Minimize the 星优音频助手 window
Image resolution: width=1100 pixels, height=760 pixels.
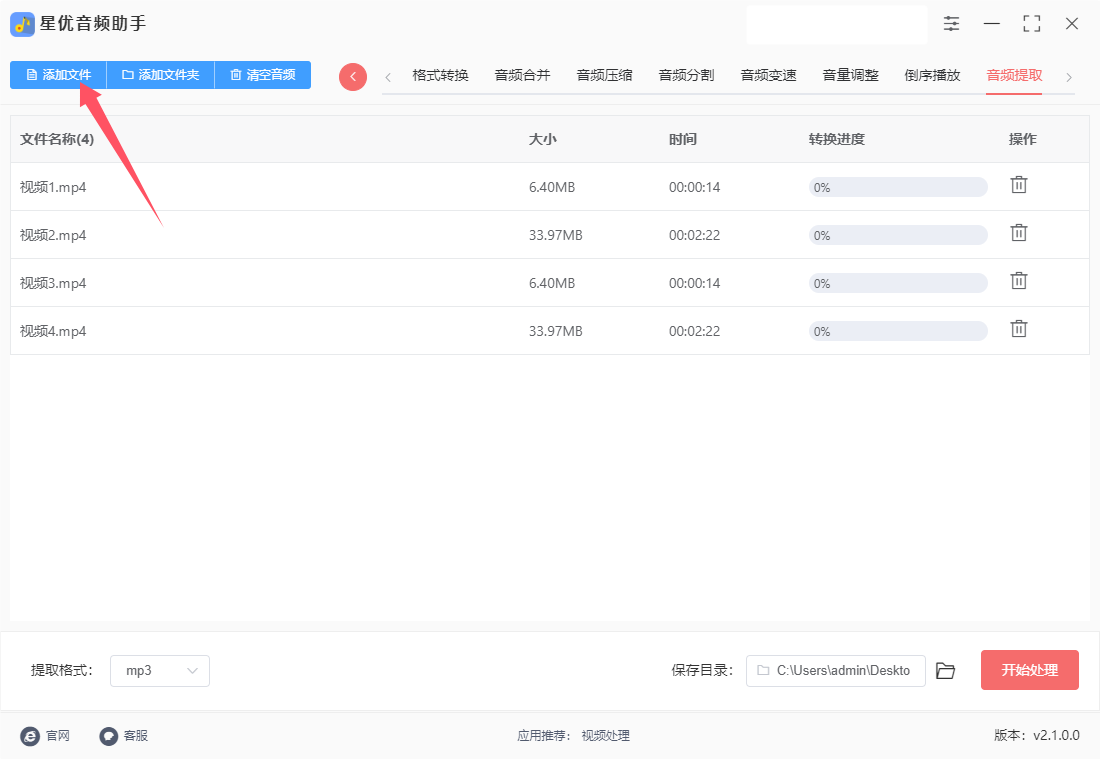click(x=991, y=24)
